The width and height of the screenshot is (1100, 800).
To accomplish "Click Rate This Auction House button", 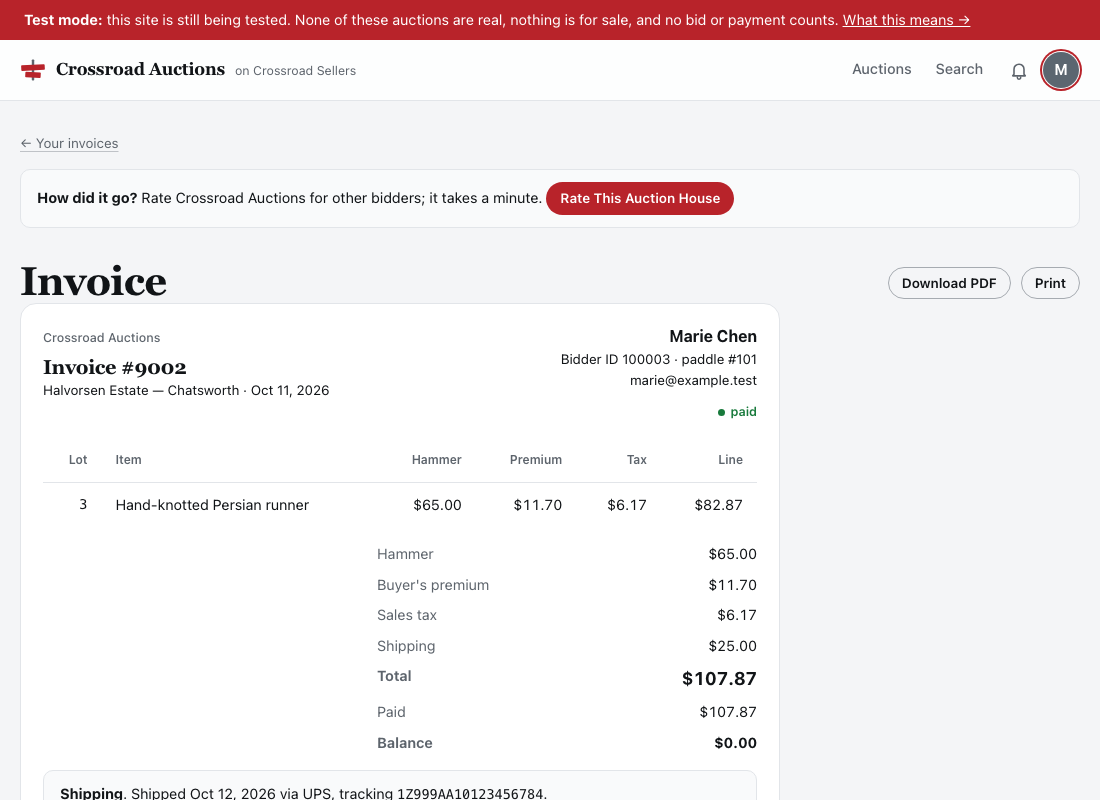I will (640, 199).
